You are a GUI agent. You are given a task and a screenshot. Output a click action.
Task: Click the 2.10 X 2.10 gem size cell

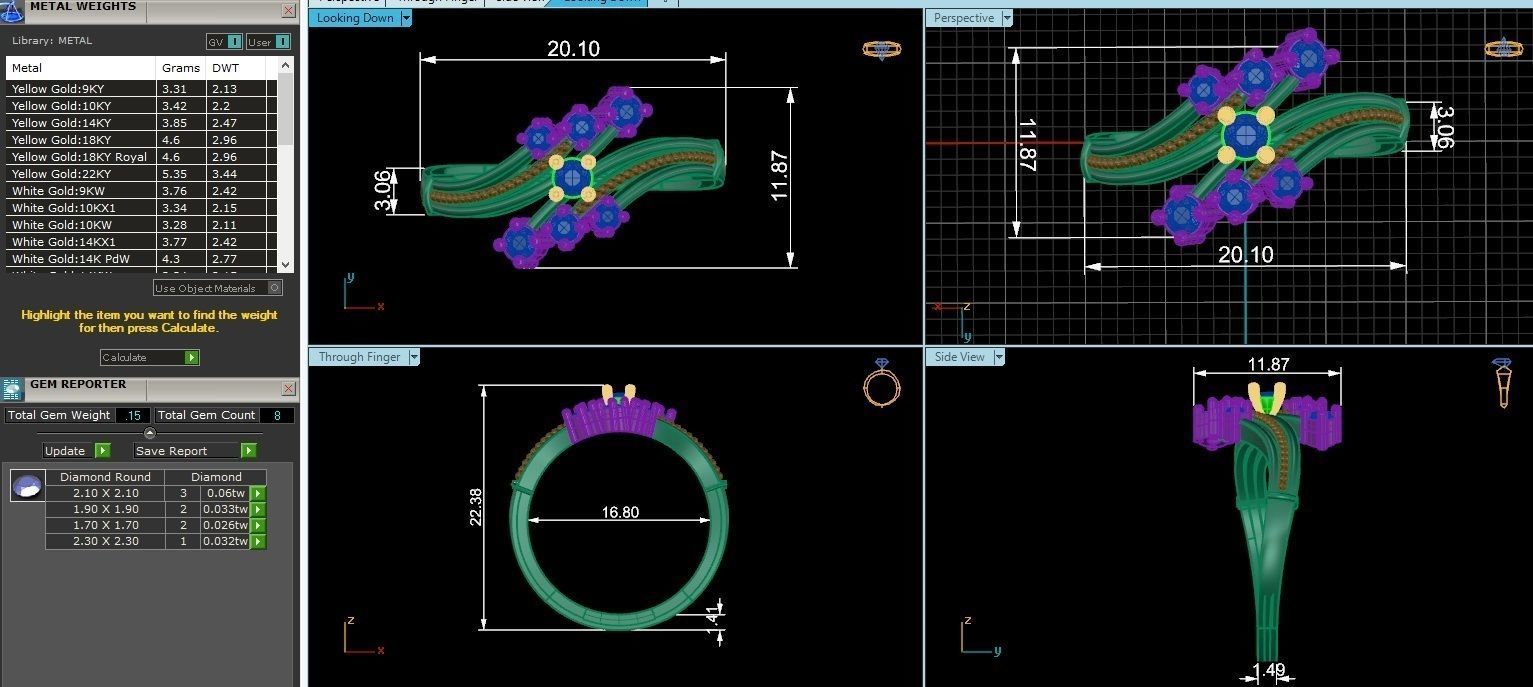[x=105, y=493]
